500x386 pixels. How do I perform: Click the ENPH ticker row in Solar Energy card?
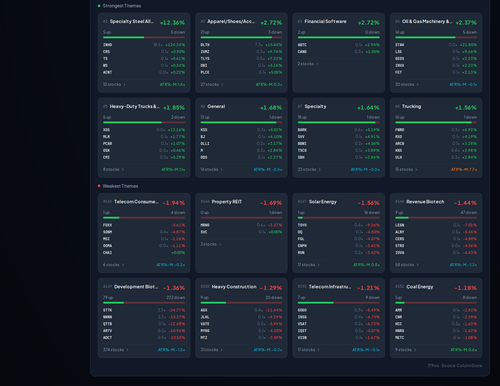coord(339,246)
